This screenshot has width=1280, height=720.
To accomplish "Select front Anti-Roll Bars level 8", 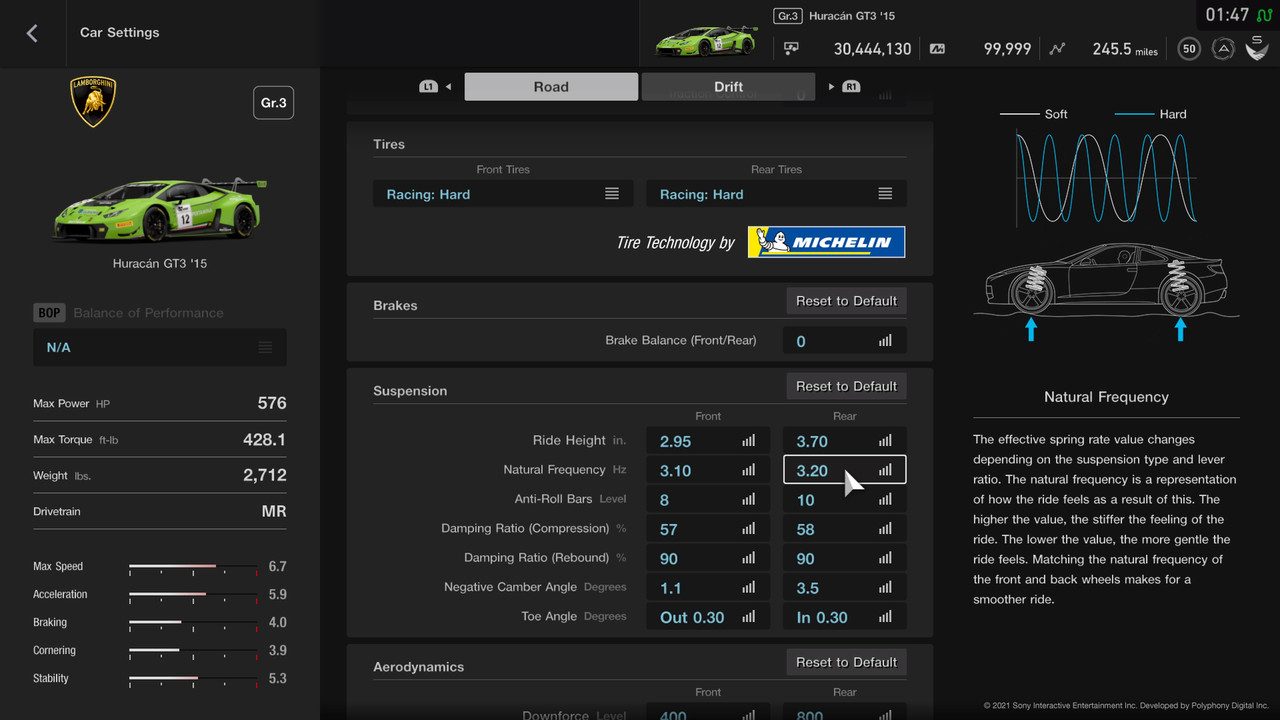I will 708,499.
